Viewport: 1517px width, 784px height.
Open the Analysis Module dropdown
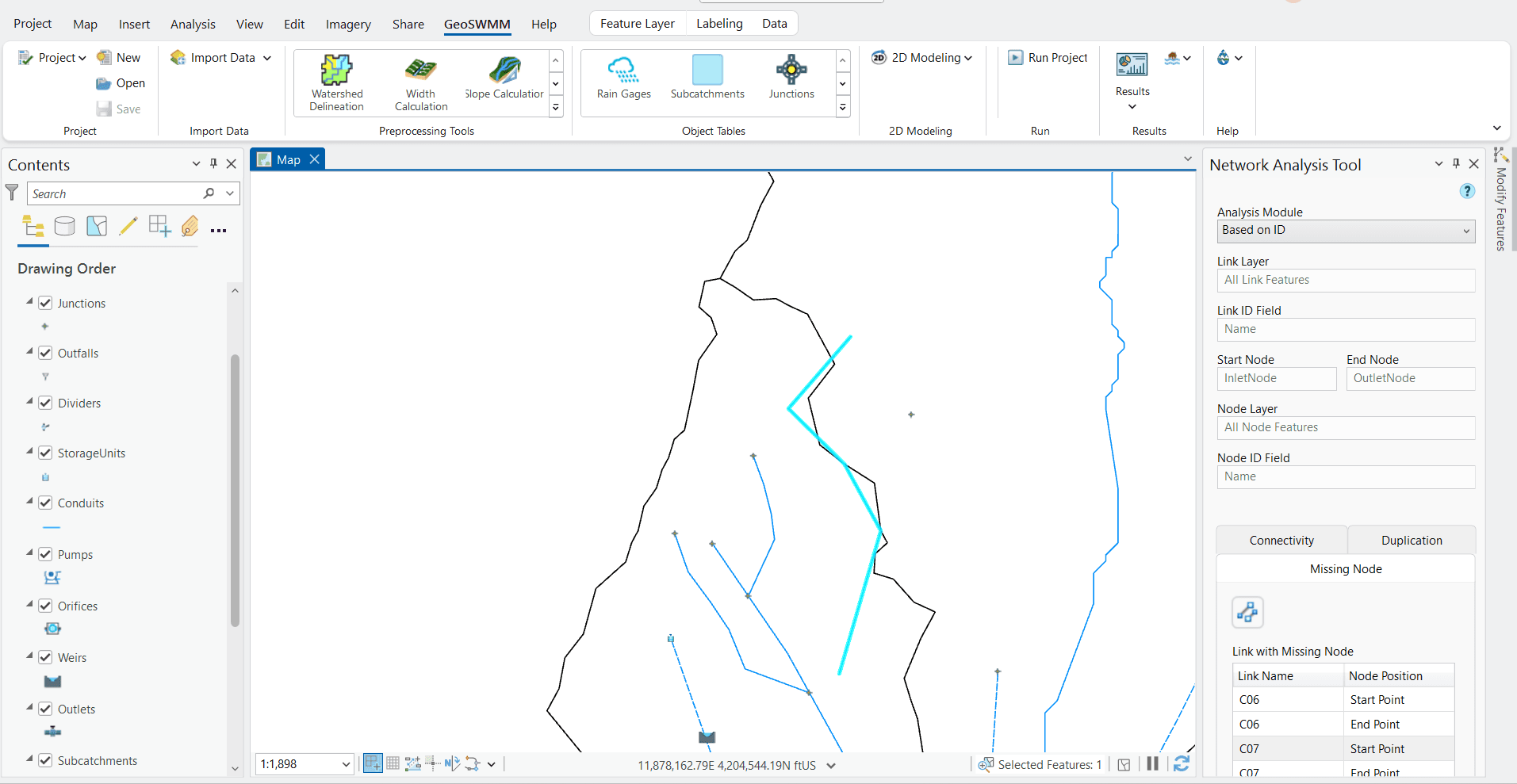(x=1463, y=231)
